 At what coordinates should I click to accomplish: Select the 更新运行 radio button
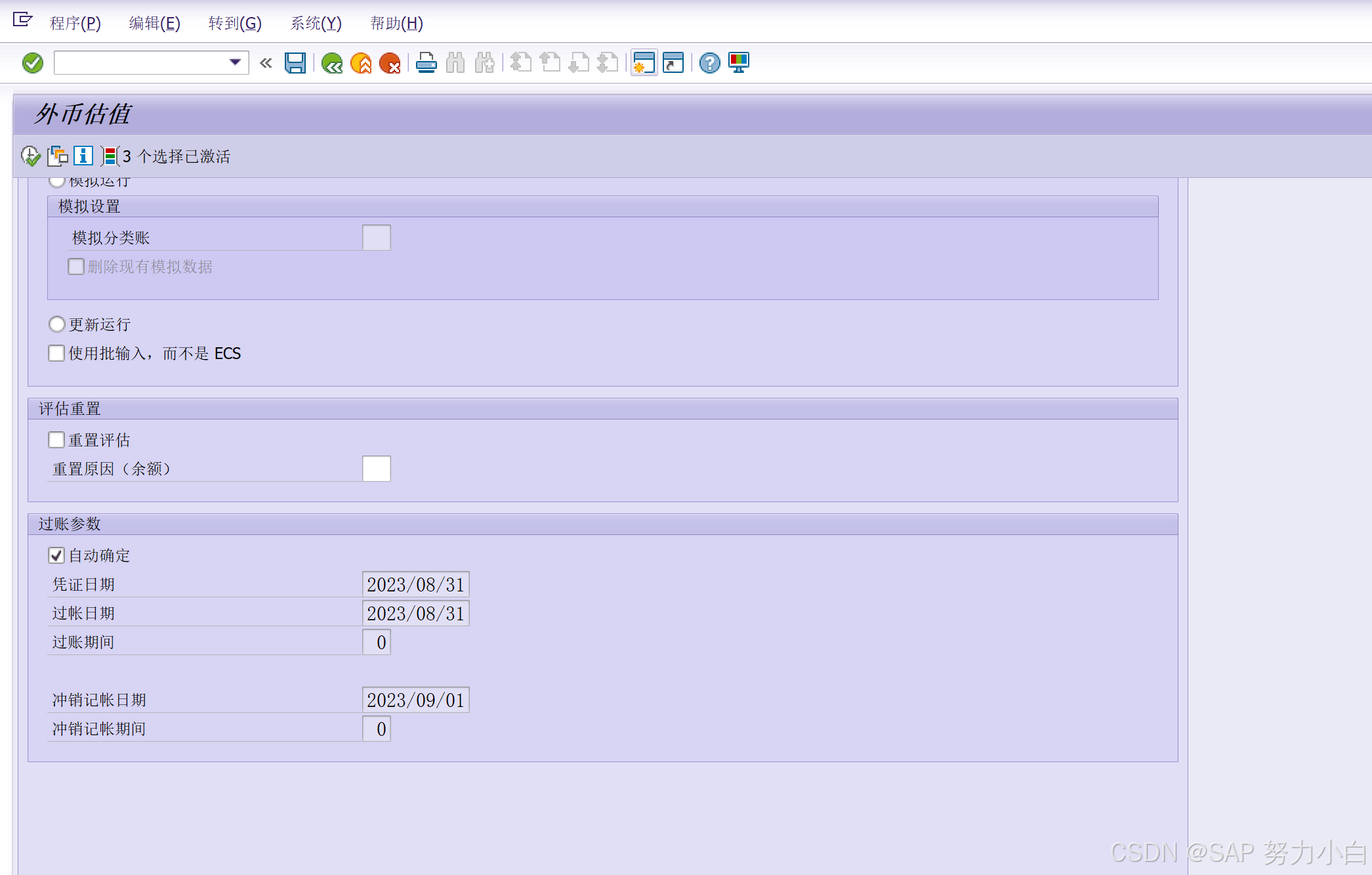tap(57, 324)
